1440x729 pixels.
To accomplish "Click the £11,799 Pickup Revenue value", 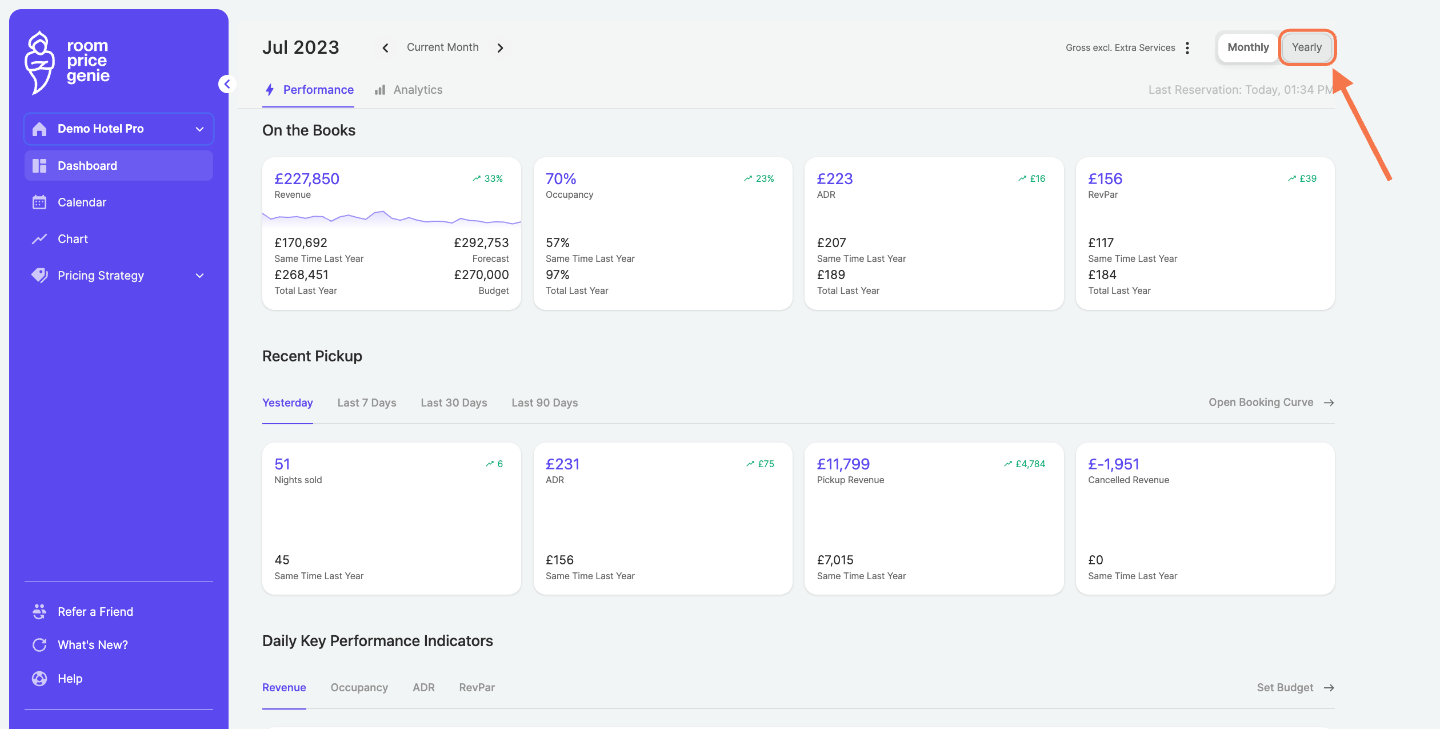I will 843,464.
